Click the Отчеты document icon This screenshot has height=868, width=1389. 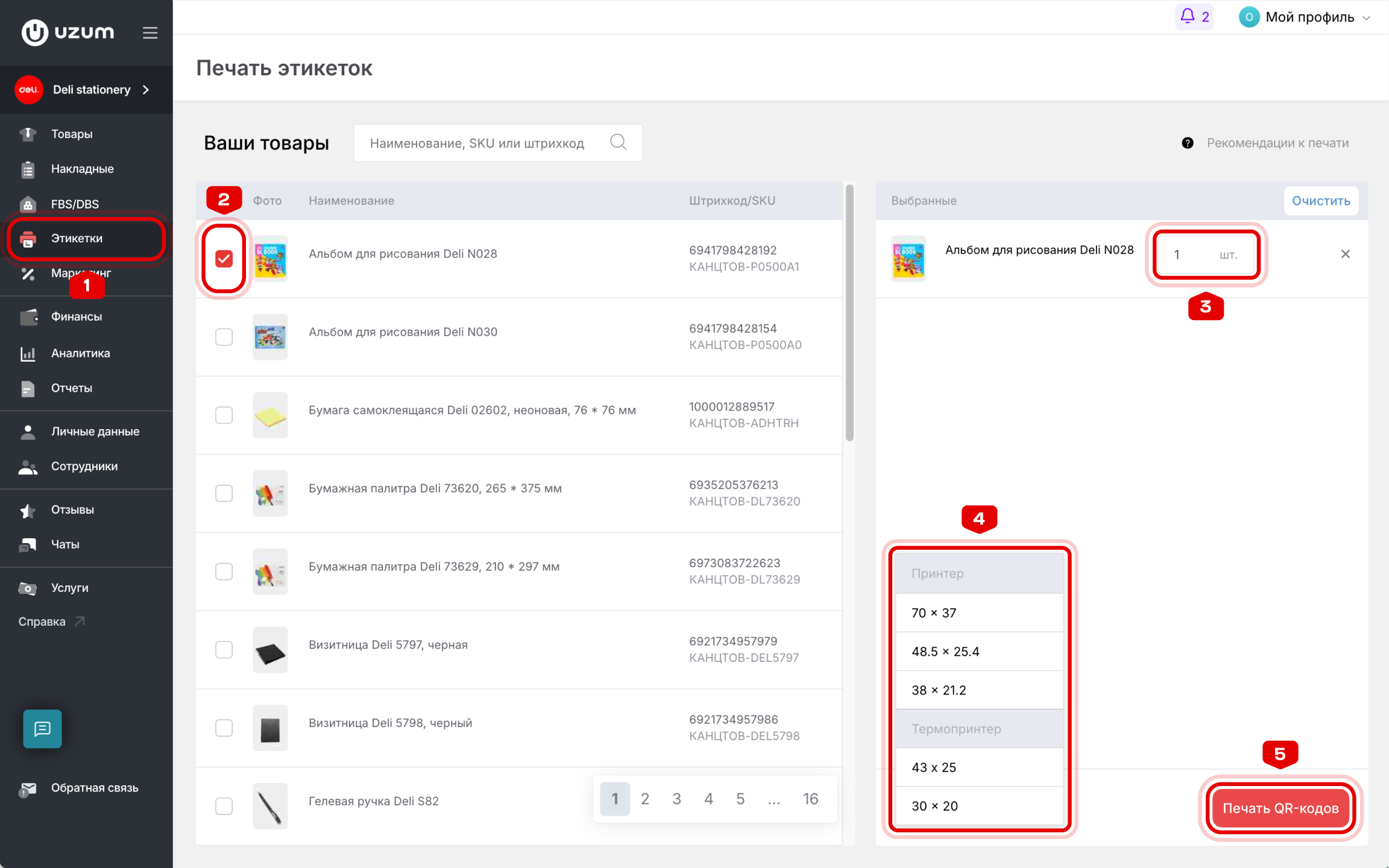[28, 388]
